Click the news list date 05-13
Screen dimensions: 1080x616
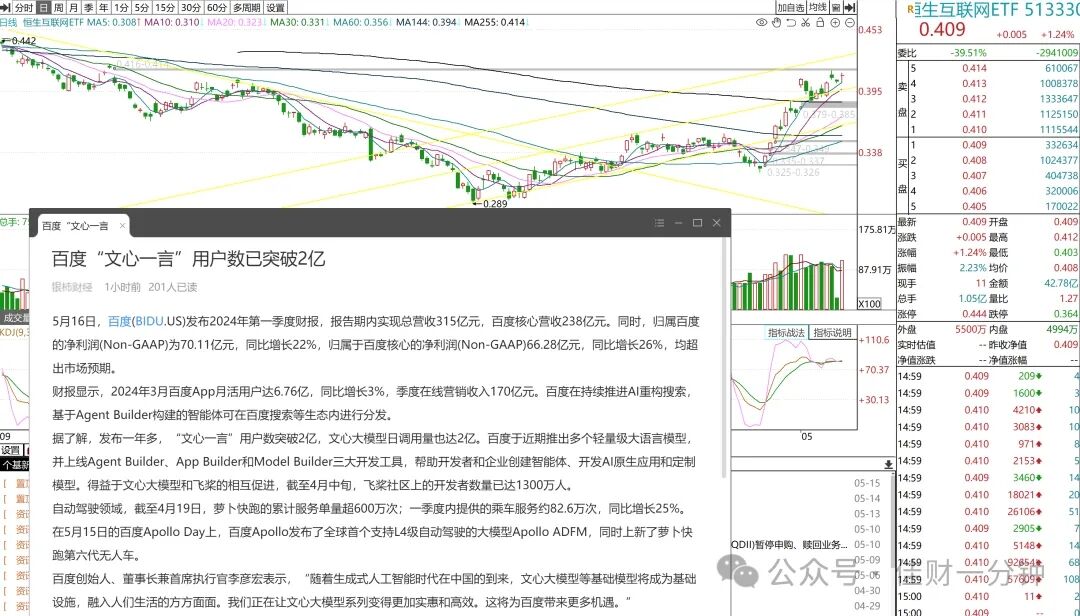(867, 513)
